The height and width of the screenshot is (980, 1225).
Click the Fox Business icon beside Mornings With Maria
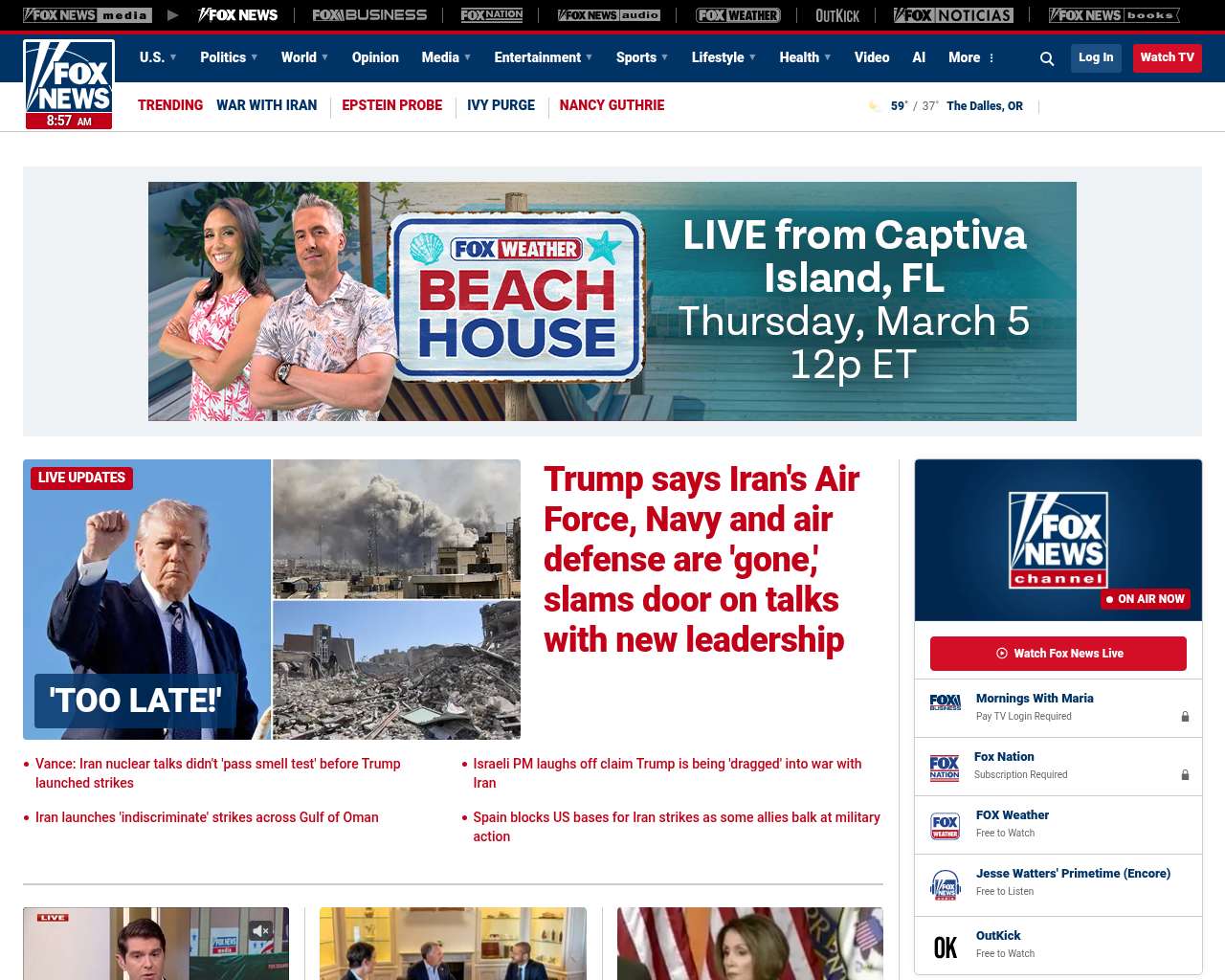coord(945,702)
